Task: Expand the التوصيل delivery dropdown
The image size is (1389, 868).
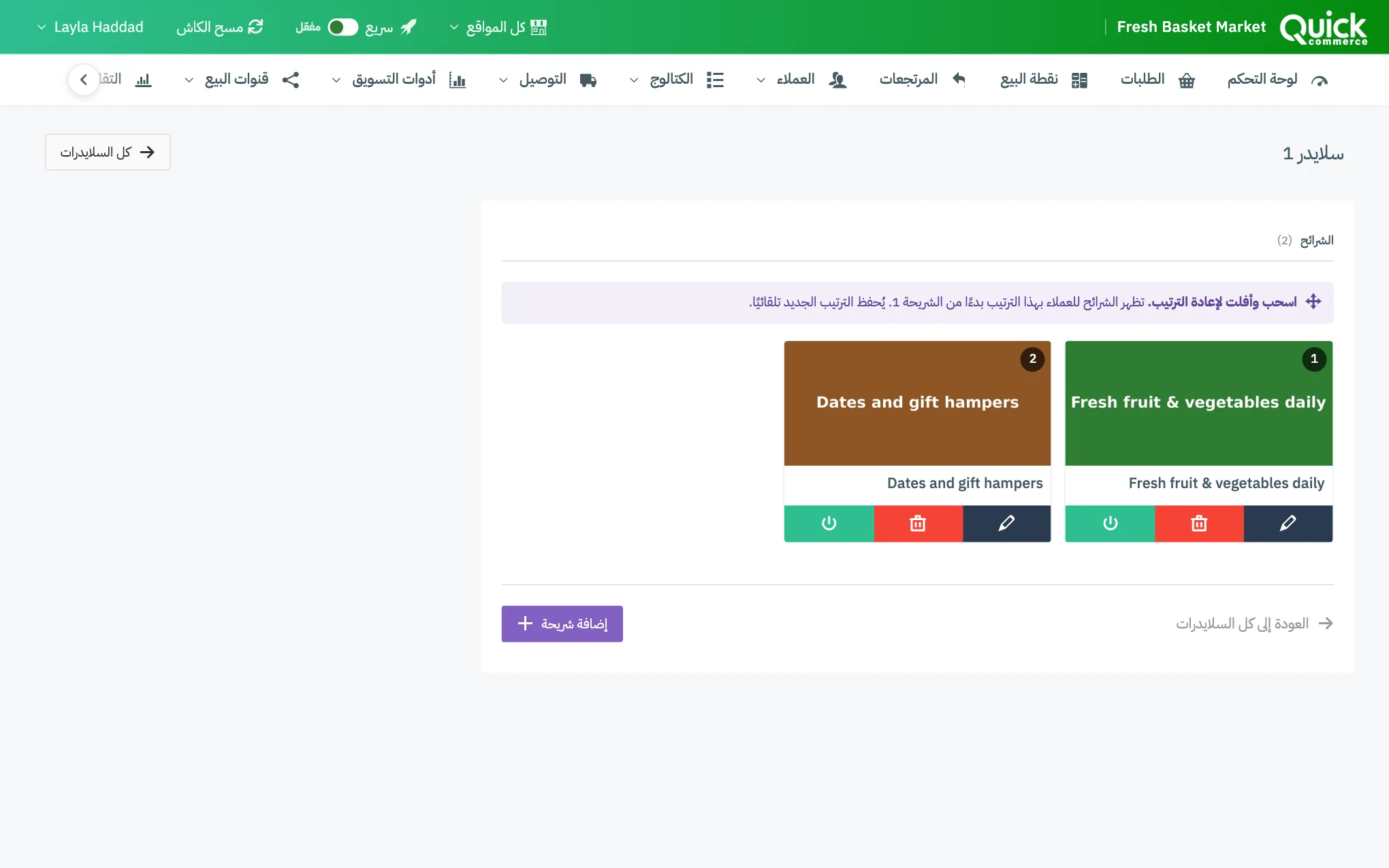Action: (547, 80)
